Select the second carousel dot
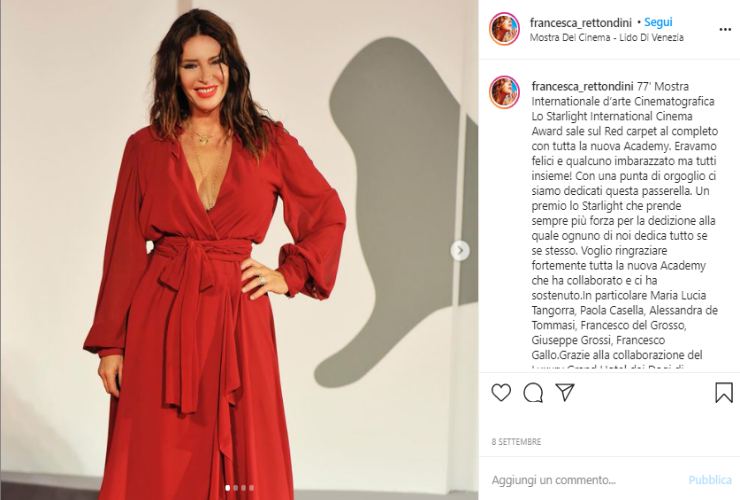This screenshot has width=740, height=500. tap(235, 488)
